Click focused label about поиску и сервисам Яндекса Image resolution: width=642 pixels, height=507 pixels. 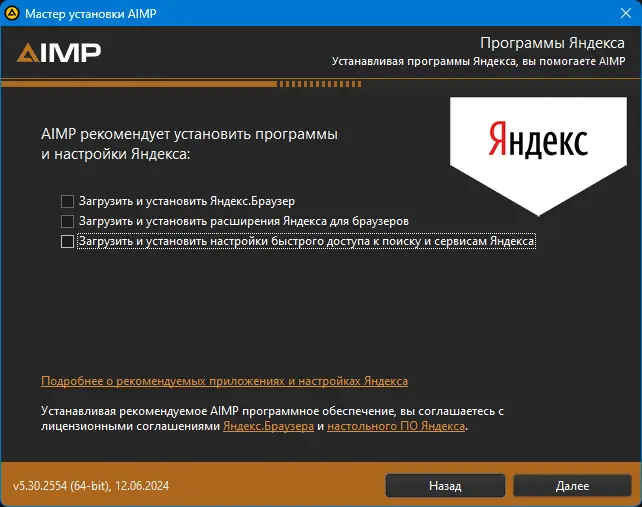tap(306, 241)
